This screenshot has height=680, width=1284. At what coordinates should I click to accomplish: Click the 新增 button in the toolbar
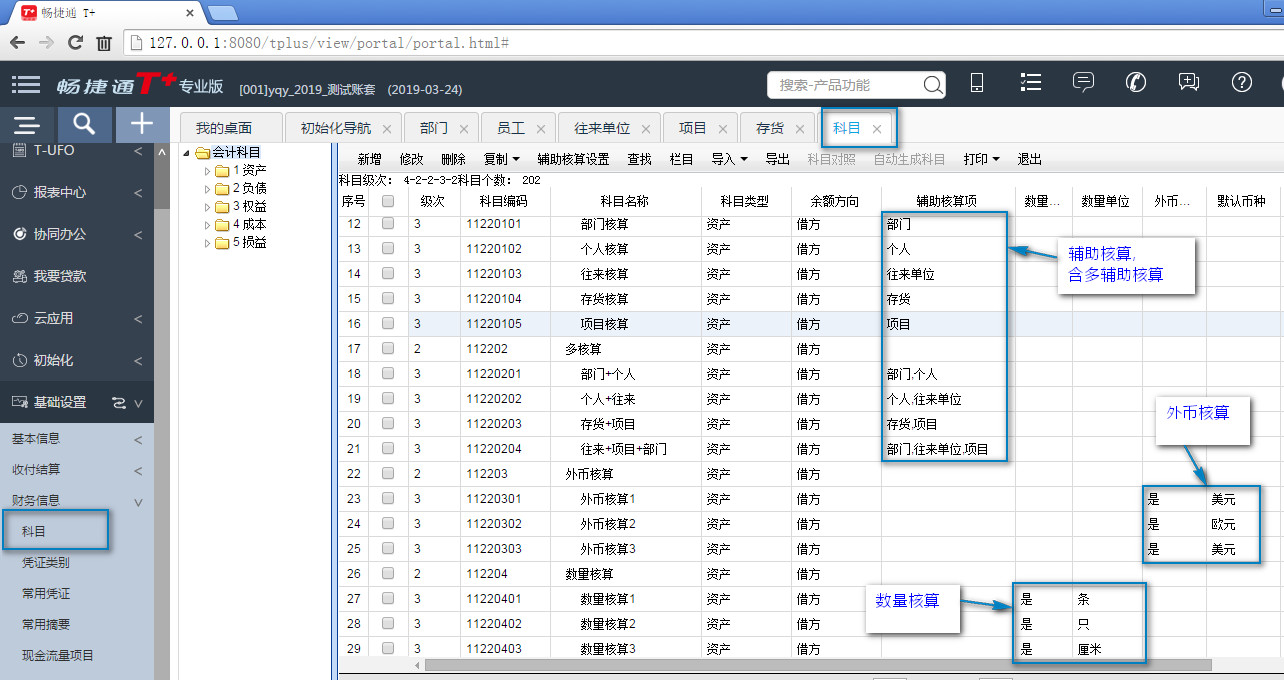point(369,159)
